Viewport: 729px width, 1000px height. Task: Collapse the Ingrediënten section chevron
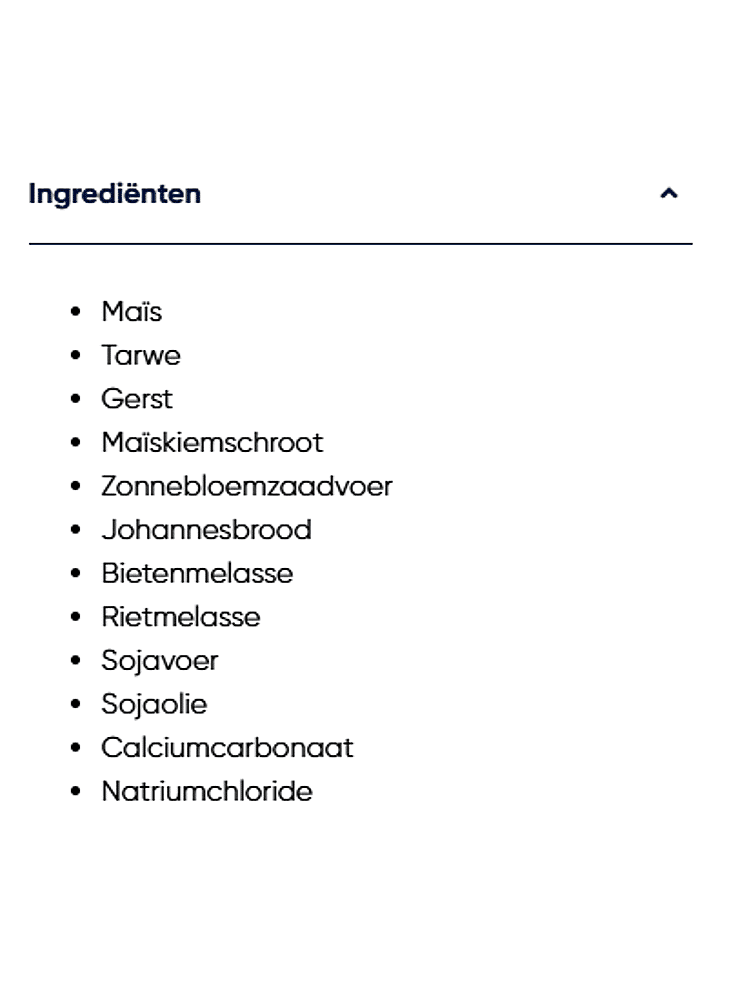669,194
